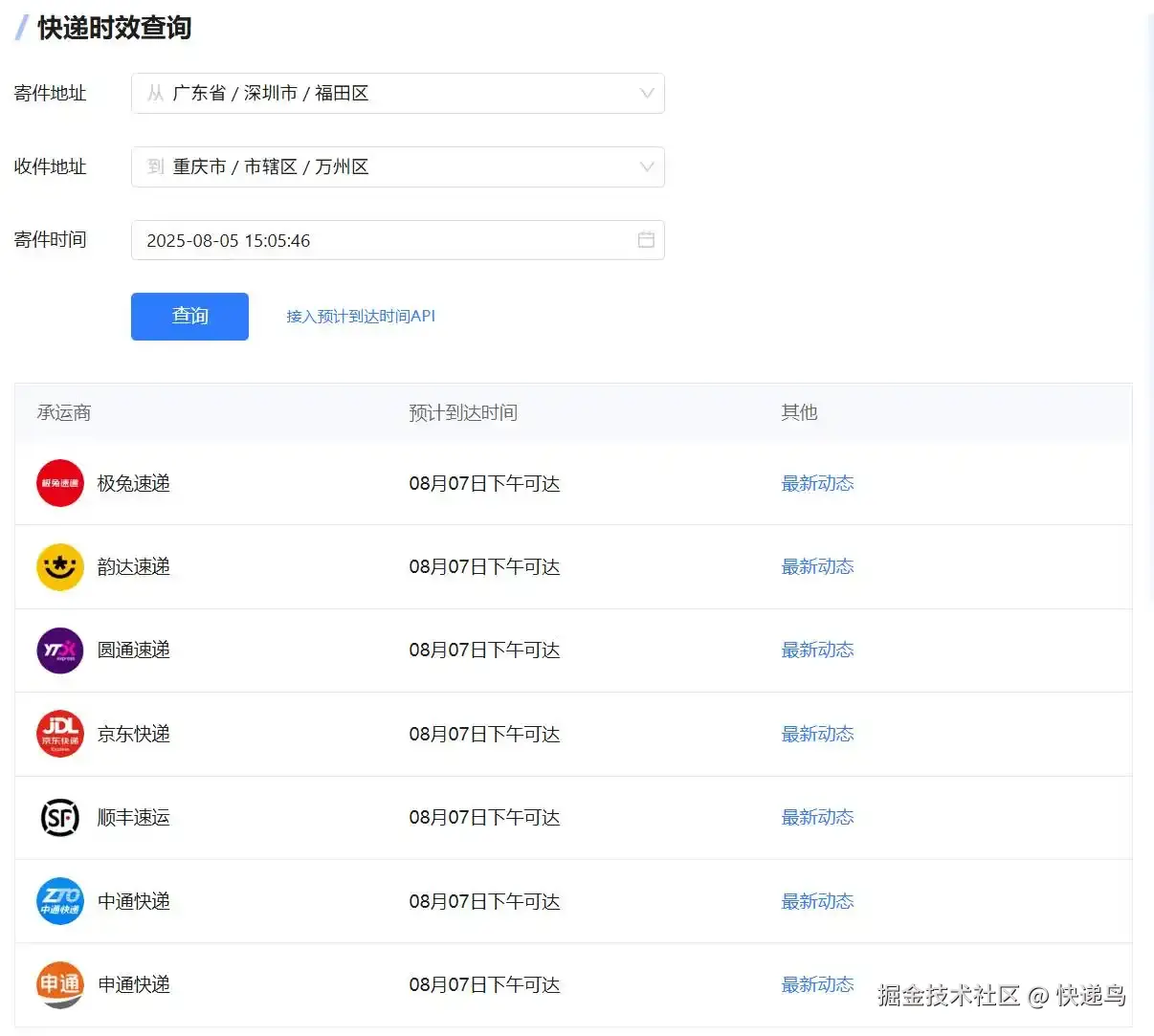This screenshot has width=1154, height=1036.
Task: Open 最新动态 for 极兔速递
Action: [x=817, y=483]
